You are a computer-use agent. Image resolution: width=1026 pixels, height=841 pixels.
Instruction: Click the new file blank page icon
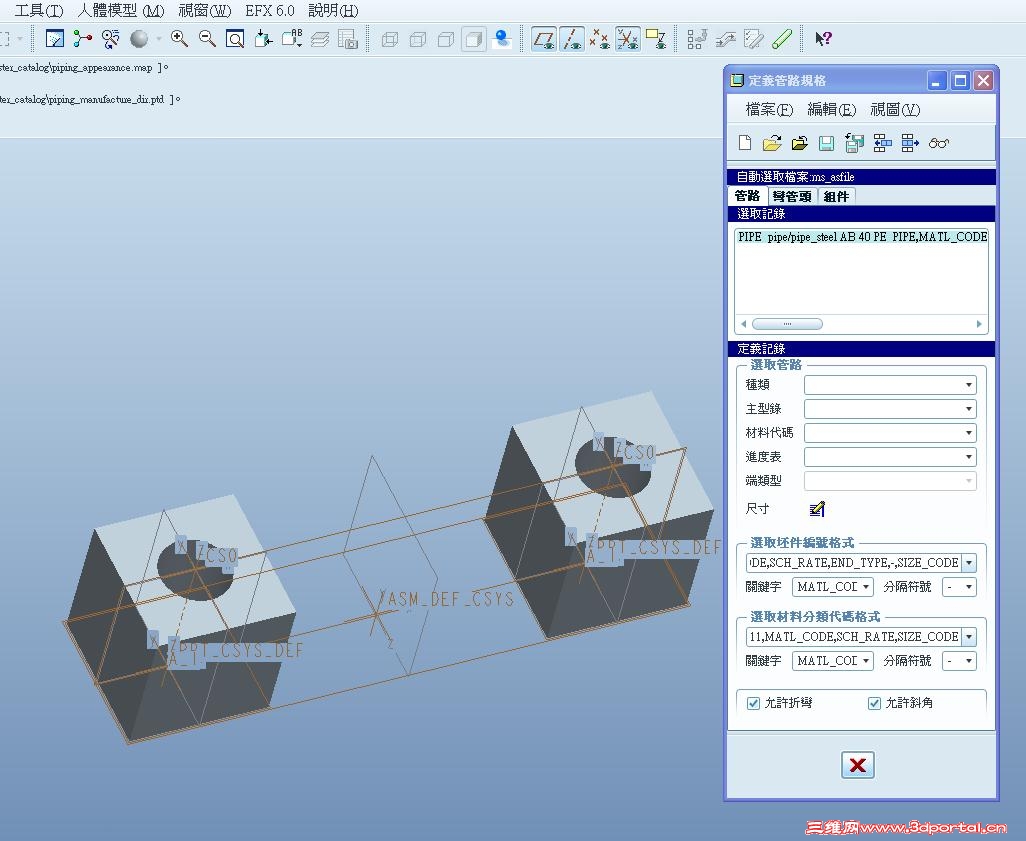click(745, 143)
